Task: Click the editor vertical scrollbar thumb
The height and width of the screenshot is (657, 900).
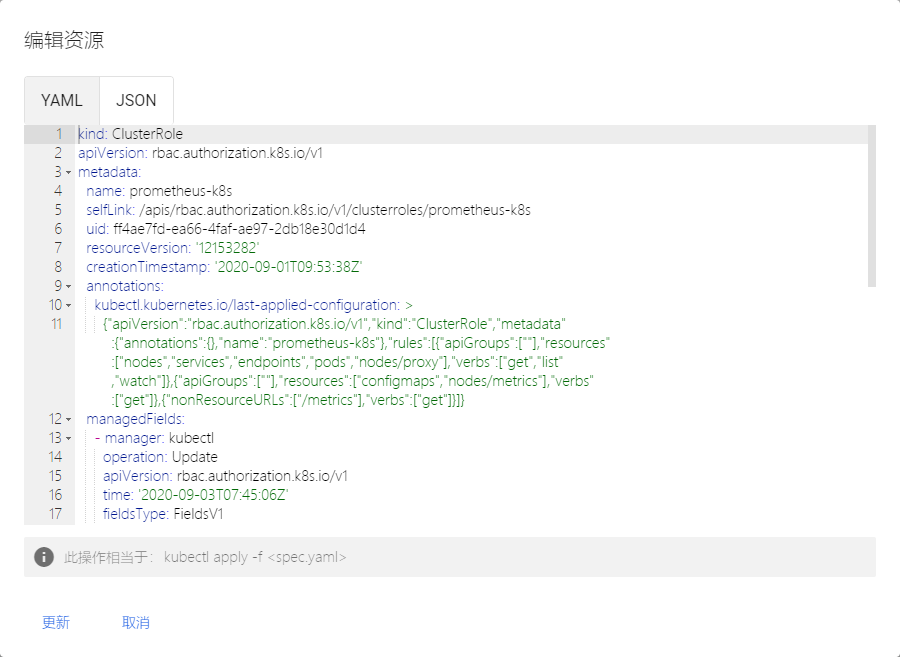Action: click(x=872, y=206)
